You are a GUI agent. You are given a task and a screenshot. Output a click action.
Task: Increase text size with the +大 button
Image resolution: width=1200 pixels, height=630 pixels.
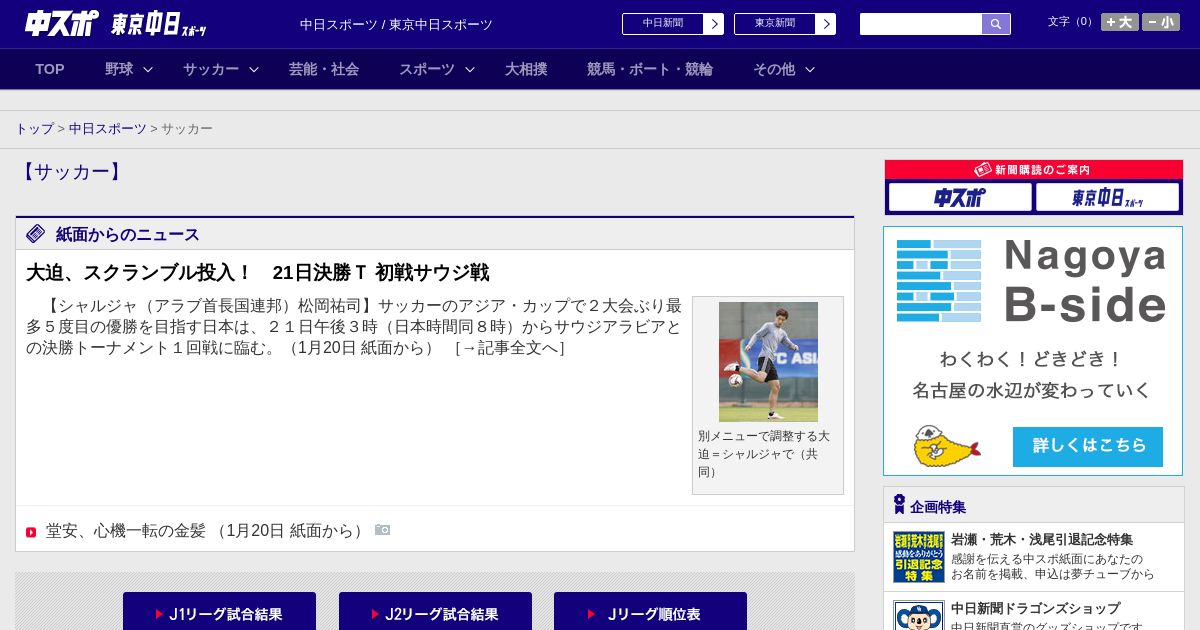(x=1119, y=22)
